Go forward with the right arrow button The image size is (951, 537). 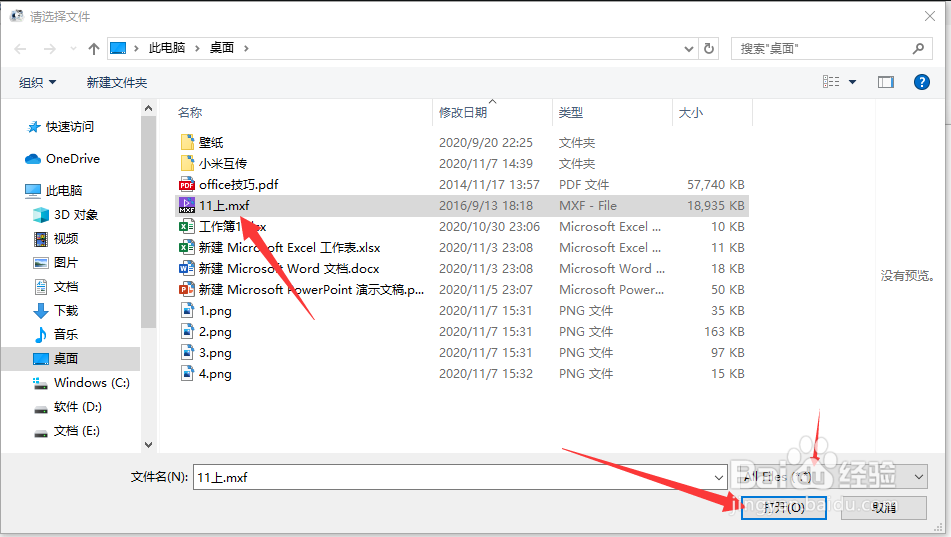coord(50,49)
